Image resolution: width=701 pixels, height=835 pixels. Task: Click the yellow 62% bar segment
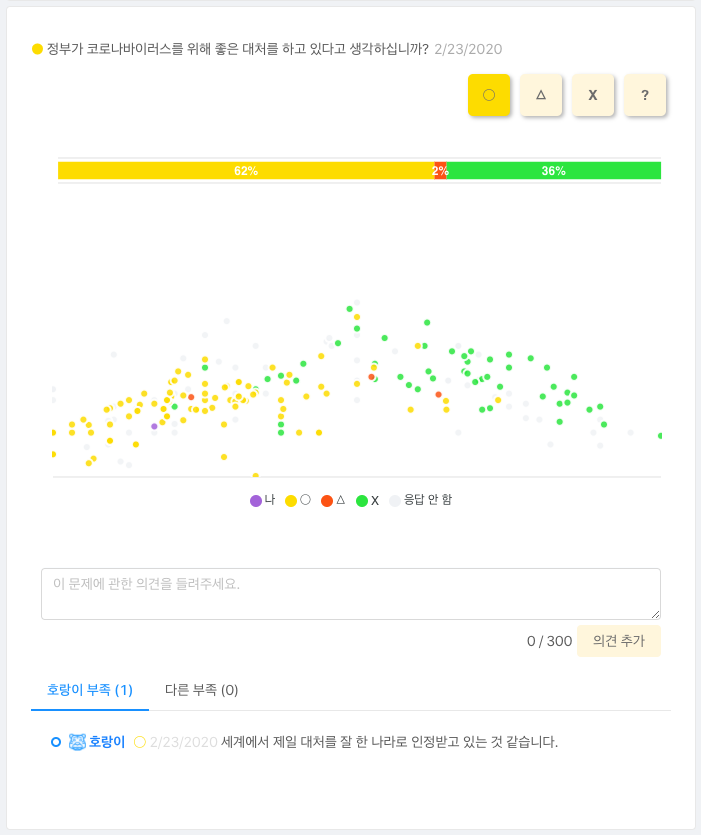tap(246, 170)
